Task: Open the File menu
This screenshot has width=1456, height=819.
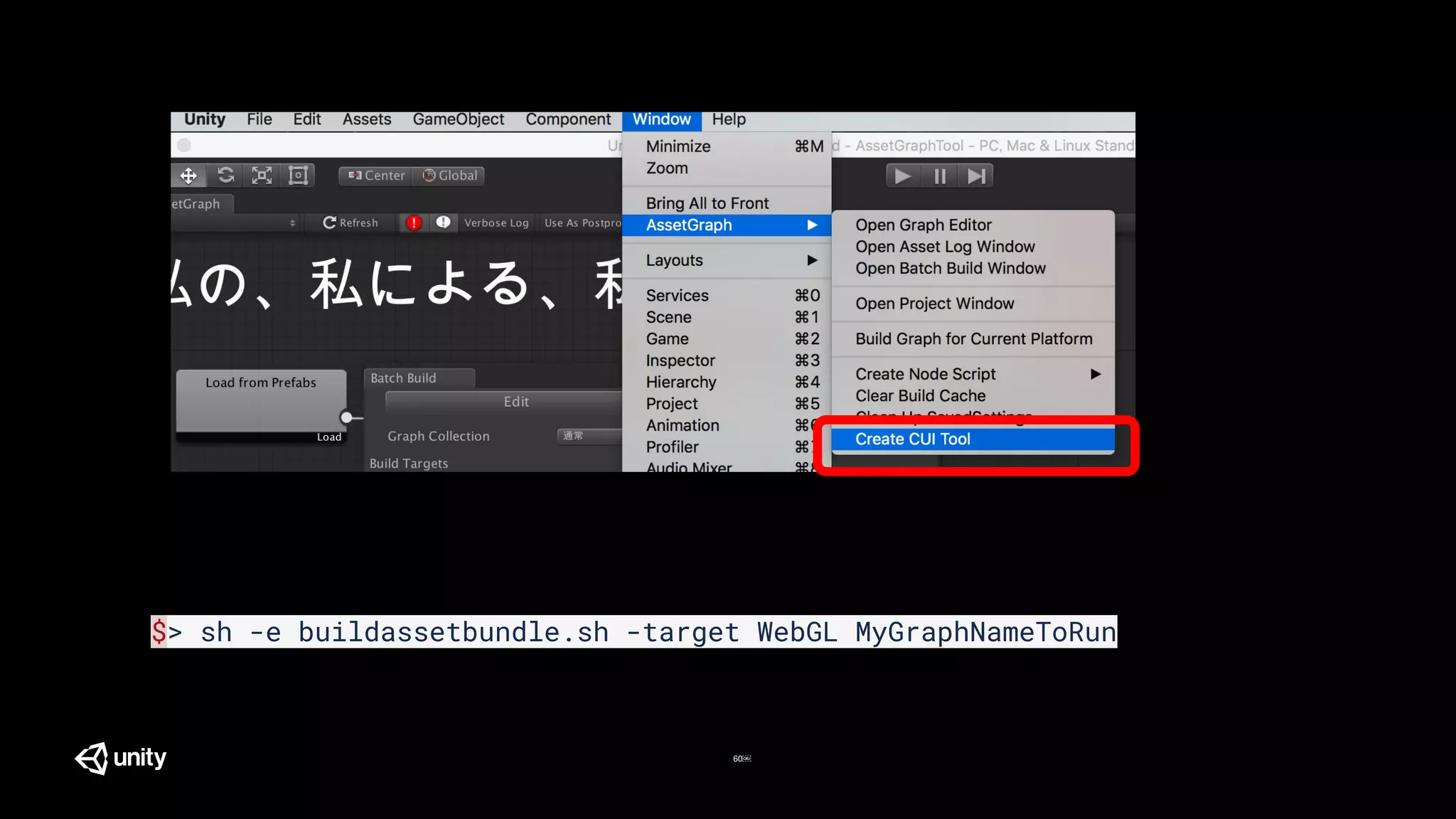Action: pyautogui.click(x=259, y=119)
